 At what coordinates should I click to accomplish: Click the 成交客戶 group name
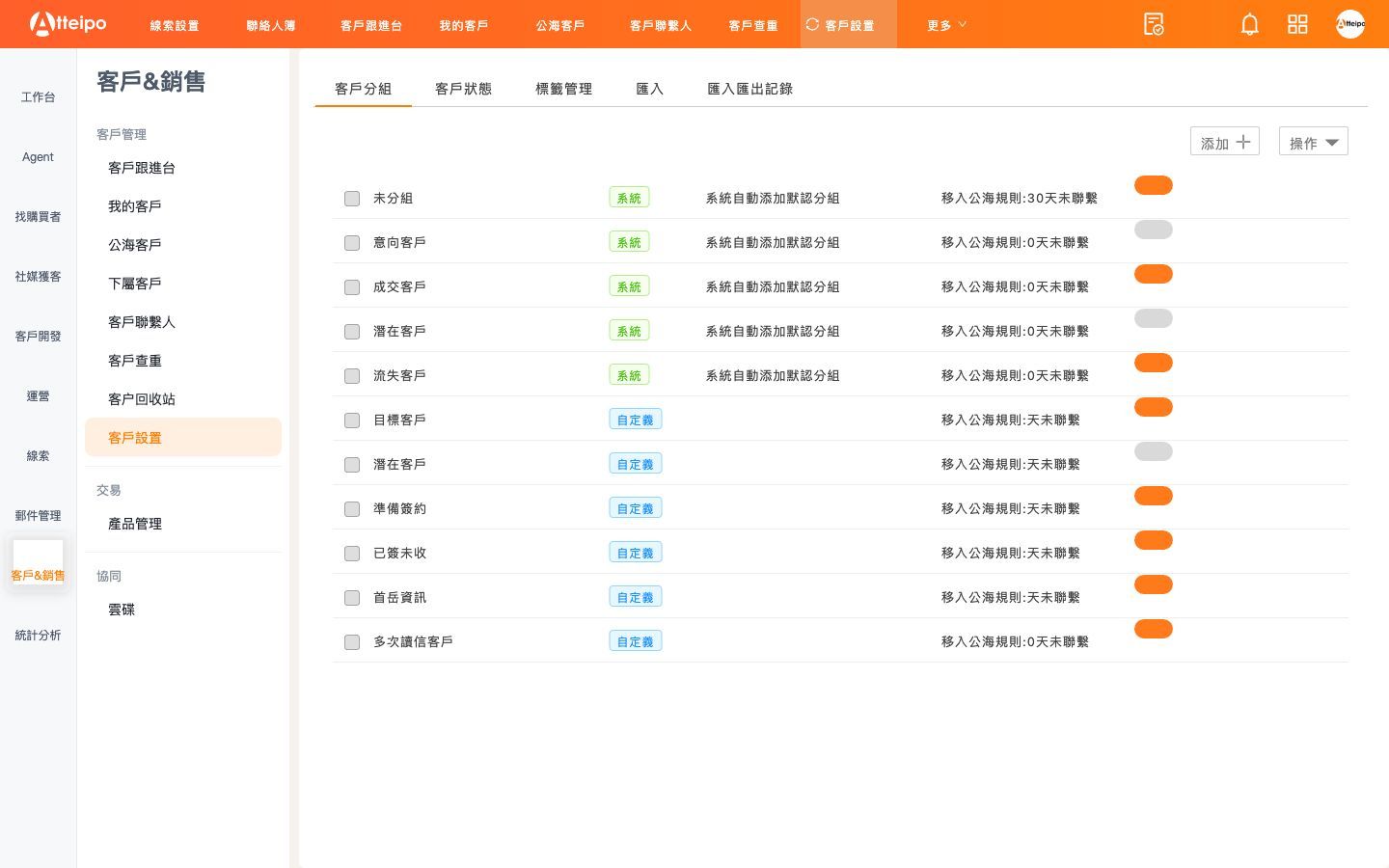[399, 287]
